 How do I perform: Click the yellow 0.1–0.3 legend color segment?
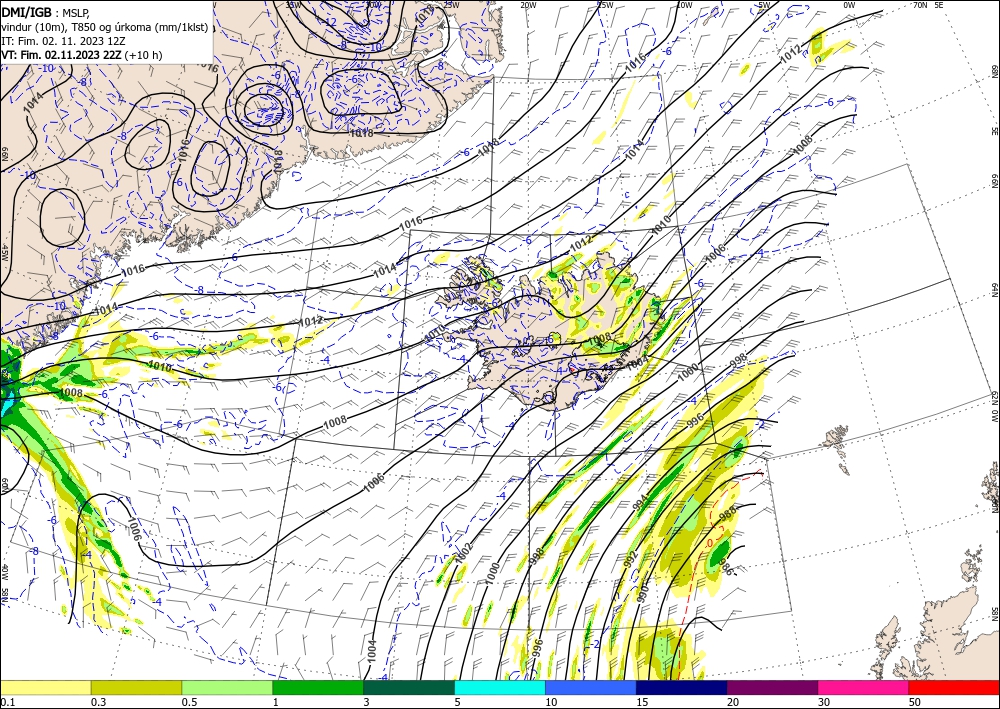(45, 687)
